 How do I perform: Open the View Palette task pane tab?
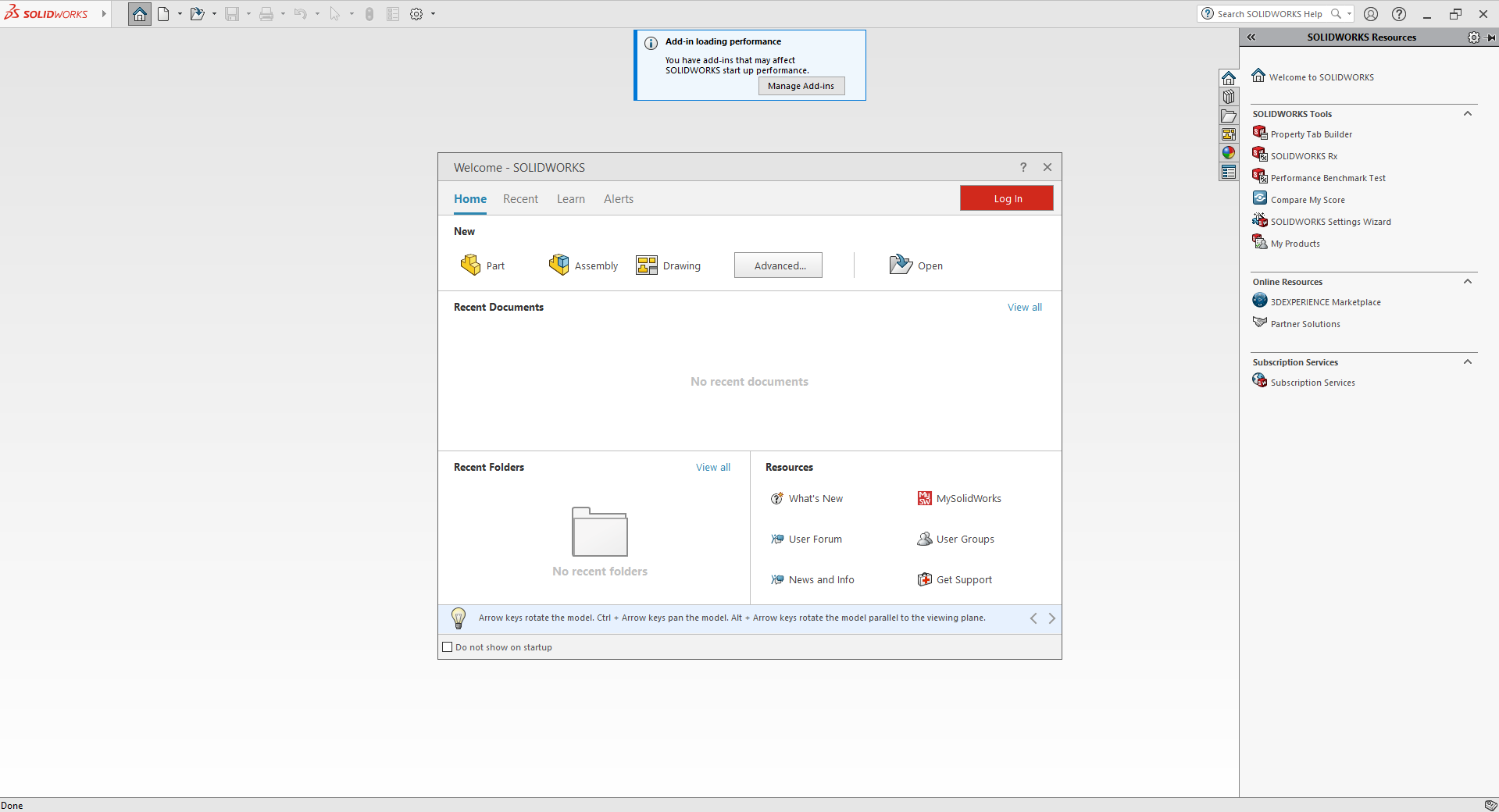(1229, 134)
